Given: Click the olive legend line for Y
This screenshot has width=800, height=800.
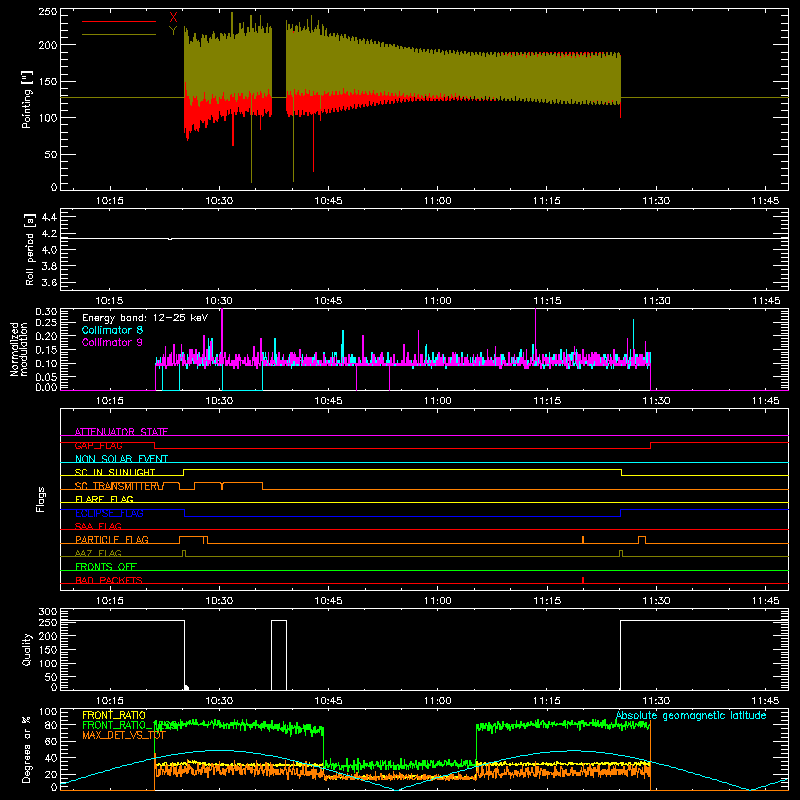Looking at the screenshot, I should [119, 35].
